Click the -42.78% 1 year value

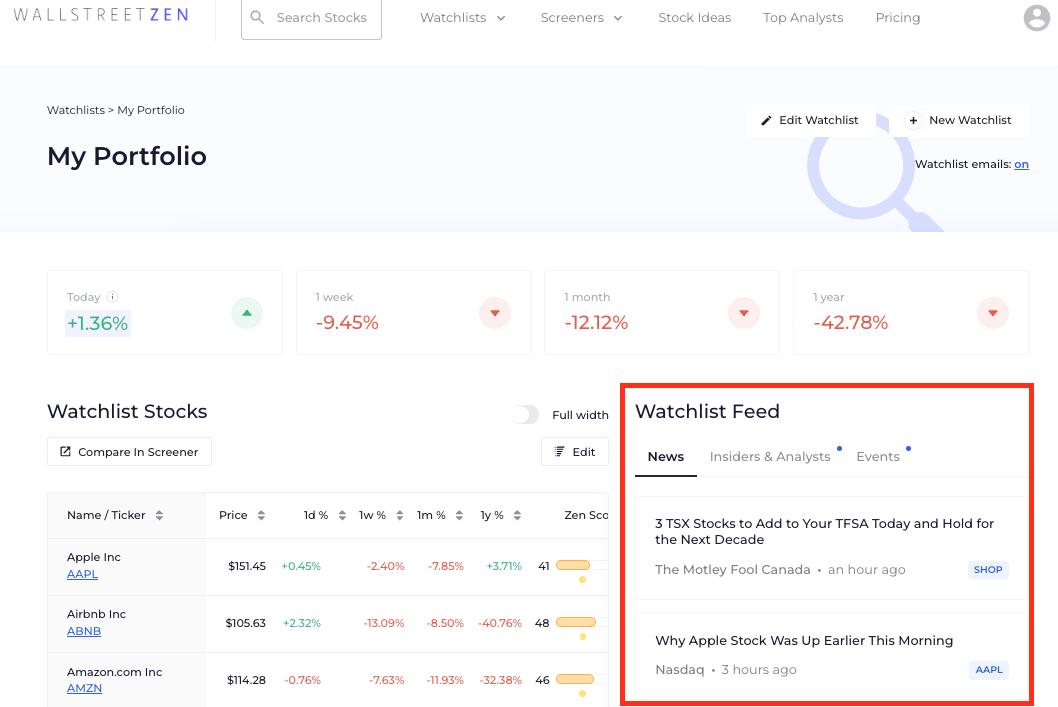point(850,323)
